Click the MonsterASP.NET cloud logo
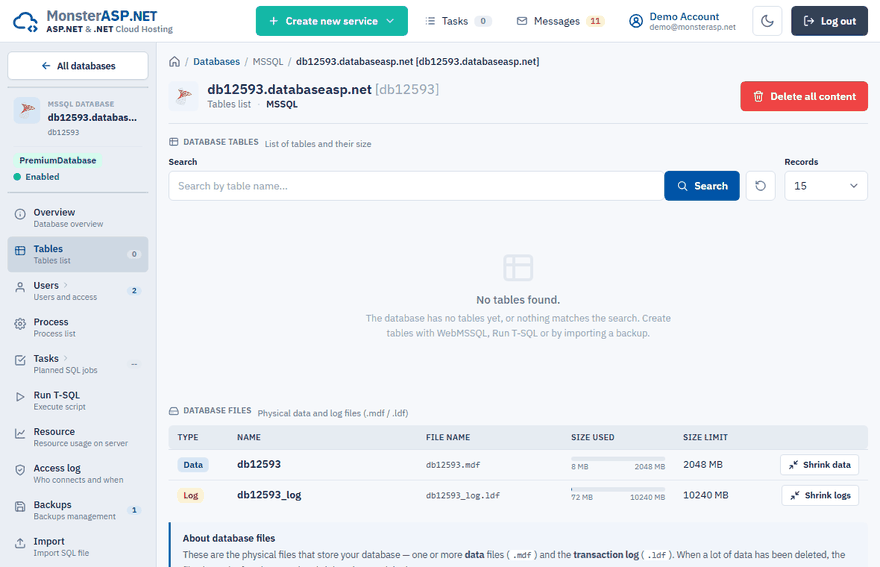The height and width of the screenshot is (567, 880). click(x=25, y=21)
